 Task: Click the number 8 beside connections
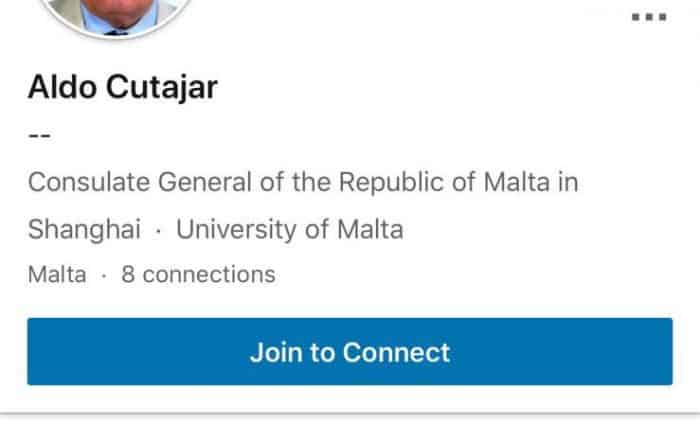[128, 273]
